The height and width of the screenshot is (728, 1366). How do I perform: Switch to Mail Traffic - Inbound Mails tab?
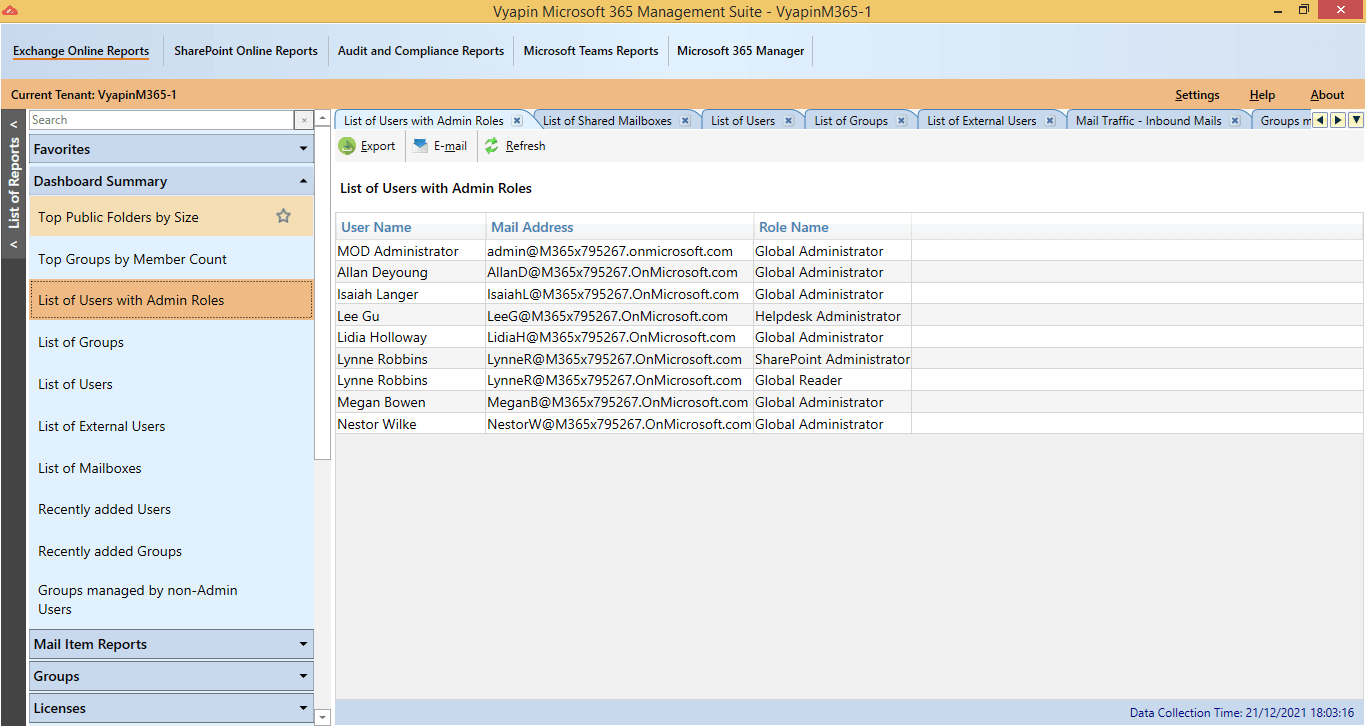[1149, 121]
